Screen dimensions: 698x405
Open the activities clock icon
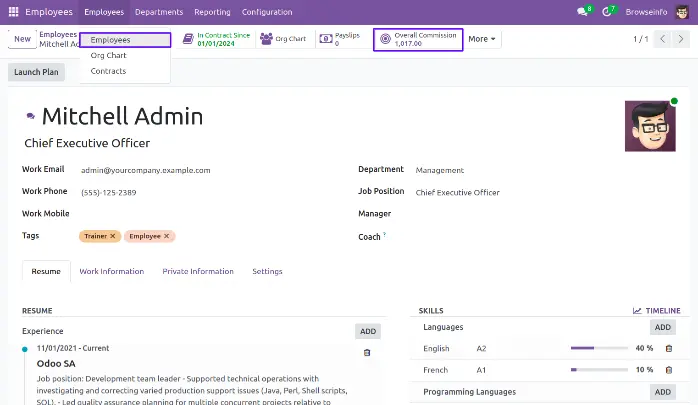tap(609, 12)
